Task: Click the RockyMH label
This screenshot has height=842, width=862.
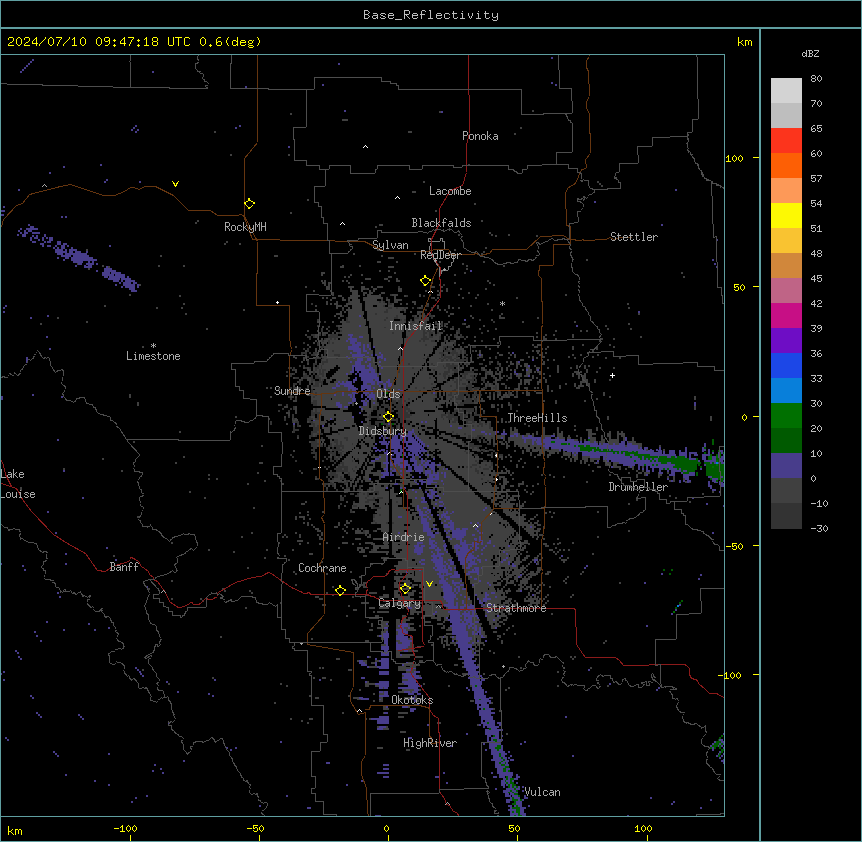Action: pyautogui.click(x=245, y=227)
